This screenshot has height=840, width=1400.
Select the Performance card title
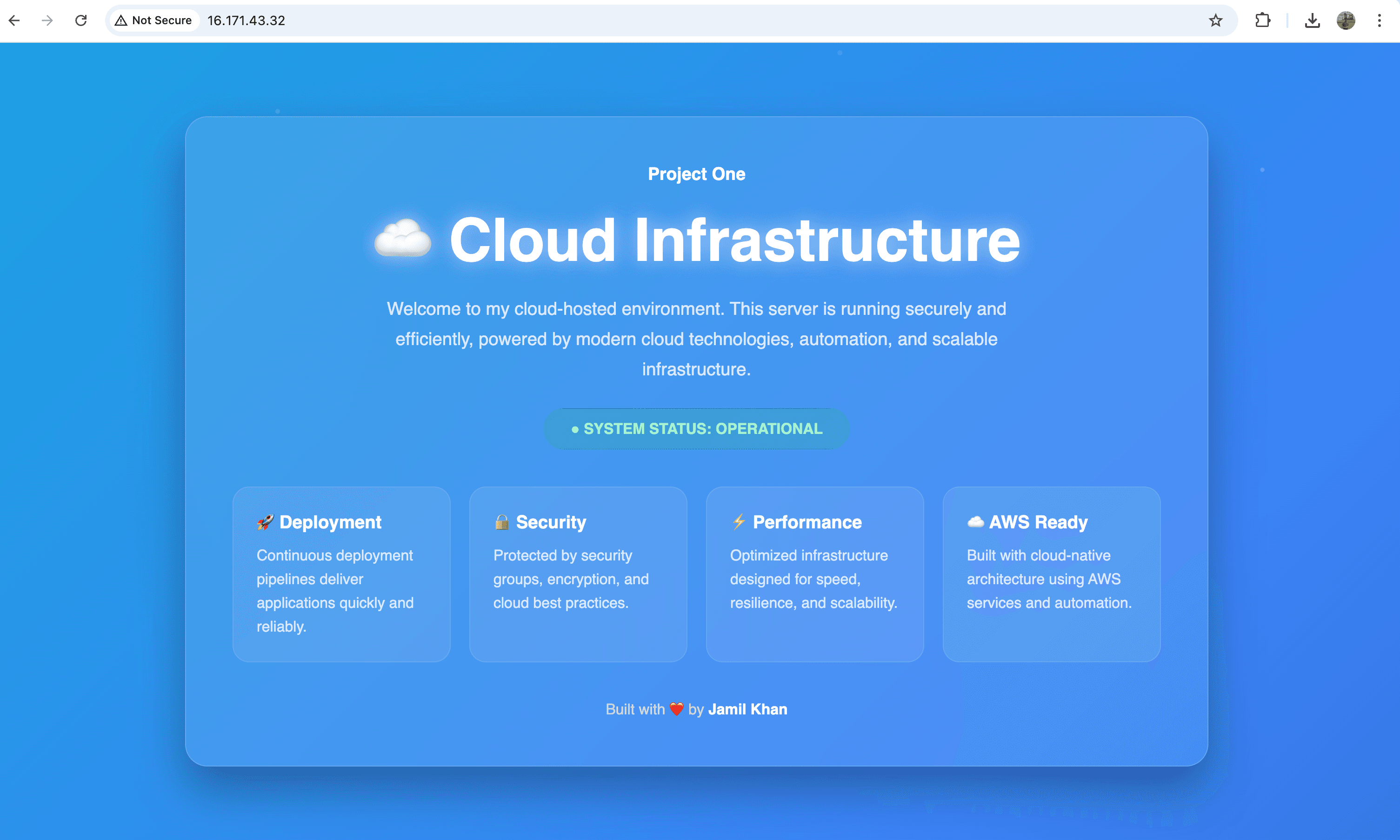pyautogui.click(x=807, y=522)
